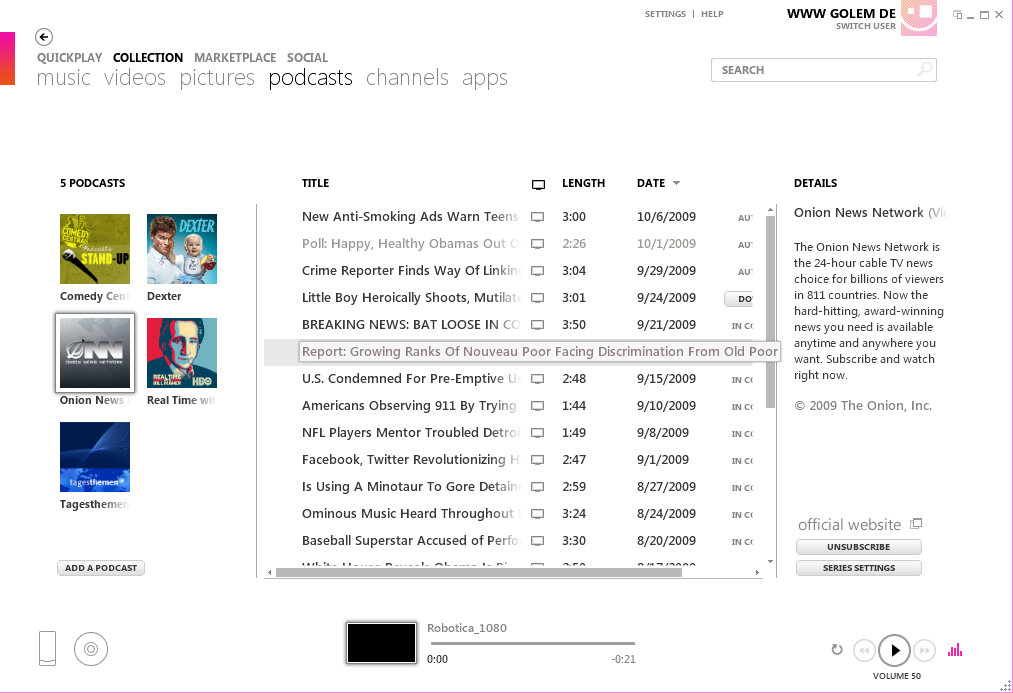
Task: Toggle the repeat playback icon
Action: tap(837, 650)
